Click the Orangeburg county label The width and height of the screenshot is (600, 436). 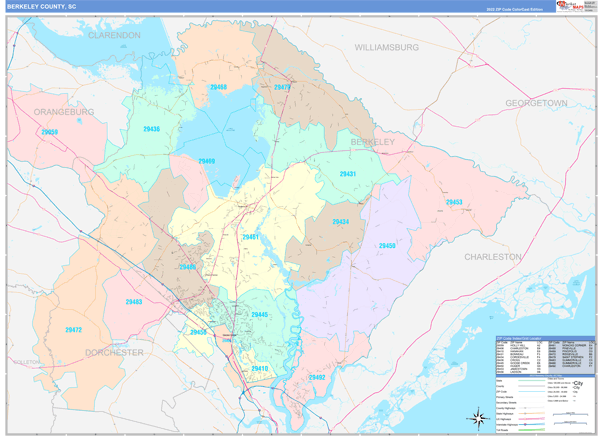point(62,111)
